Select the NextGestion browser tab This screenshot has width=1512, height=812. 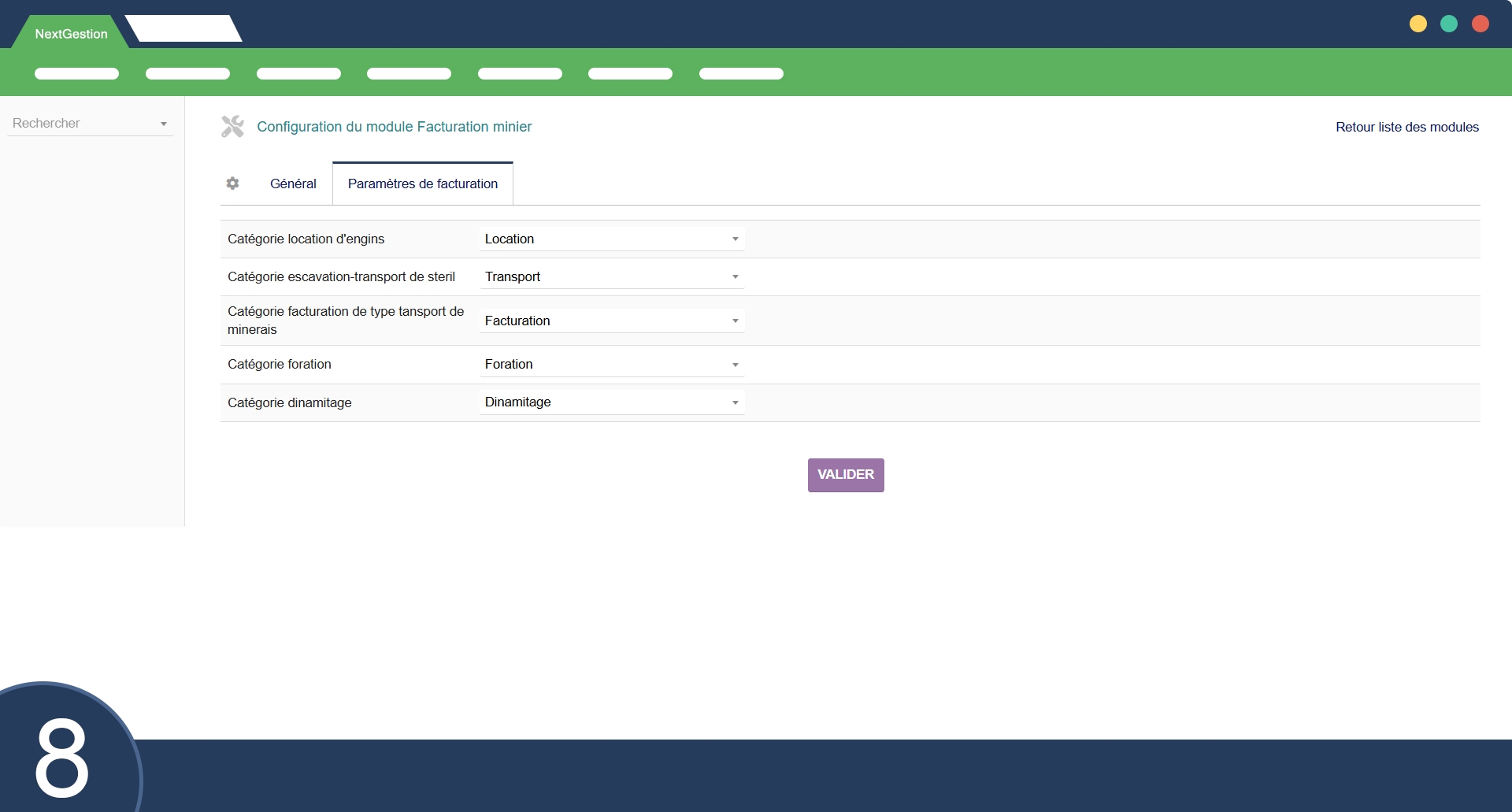[71, 34]
